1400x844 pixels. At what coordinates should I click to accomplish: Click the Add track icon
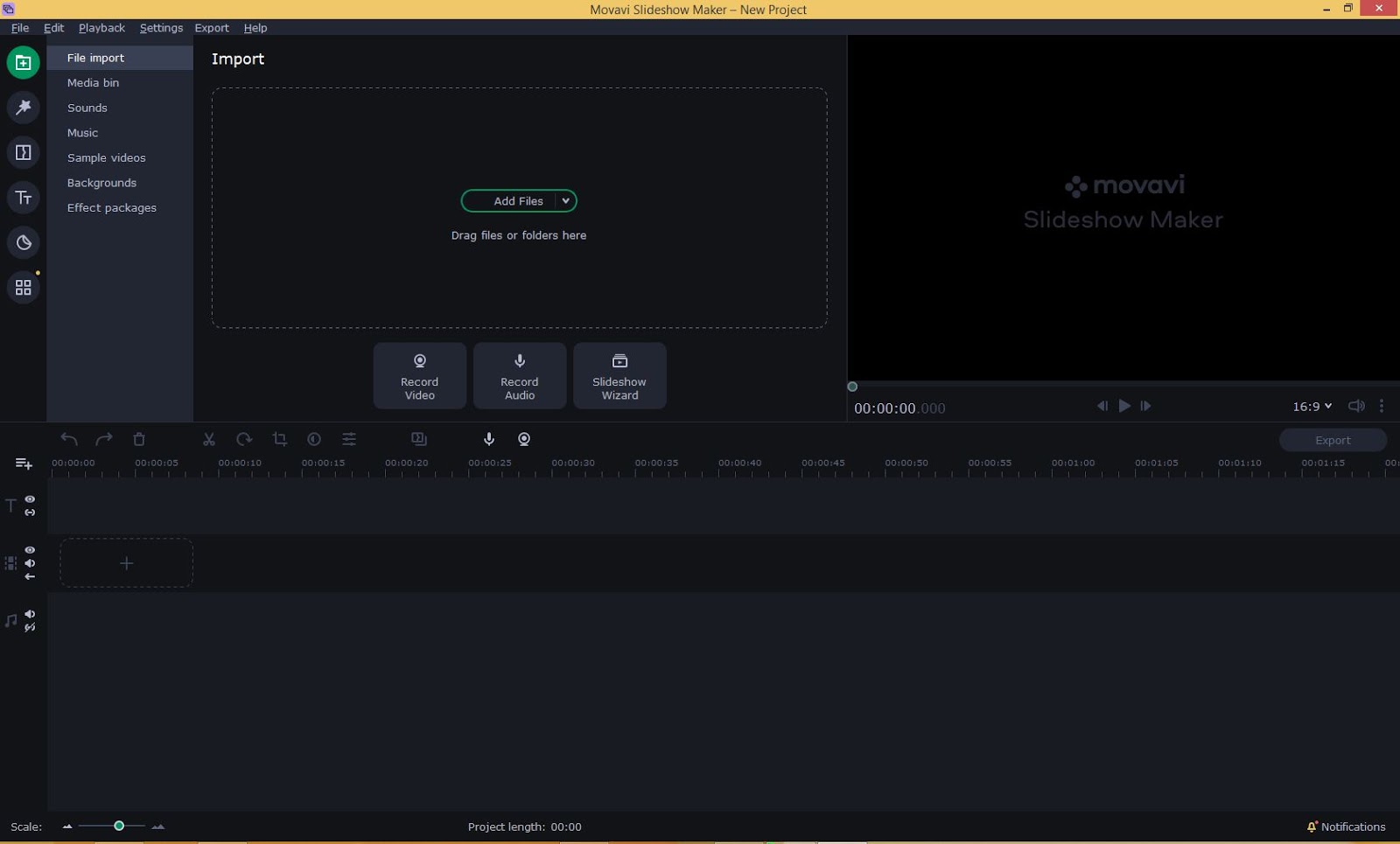(x=24, y=464)
